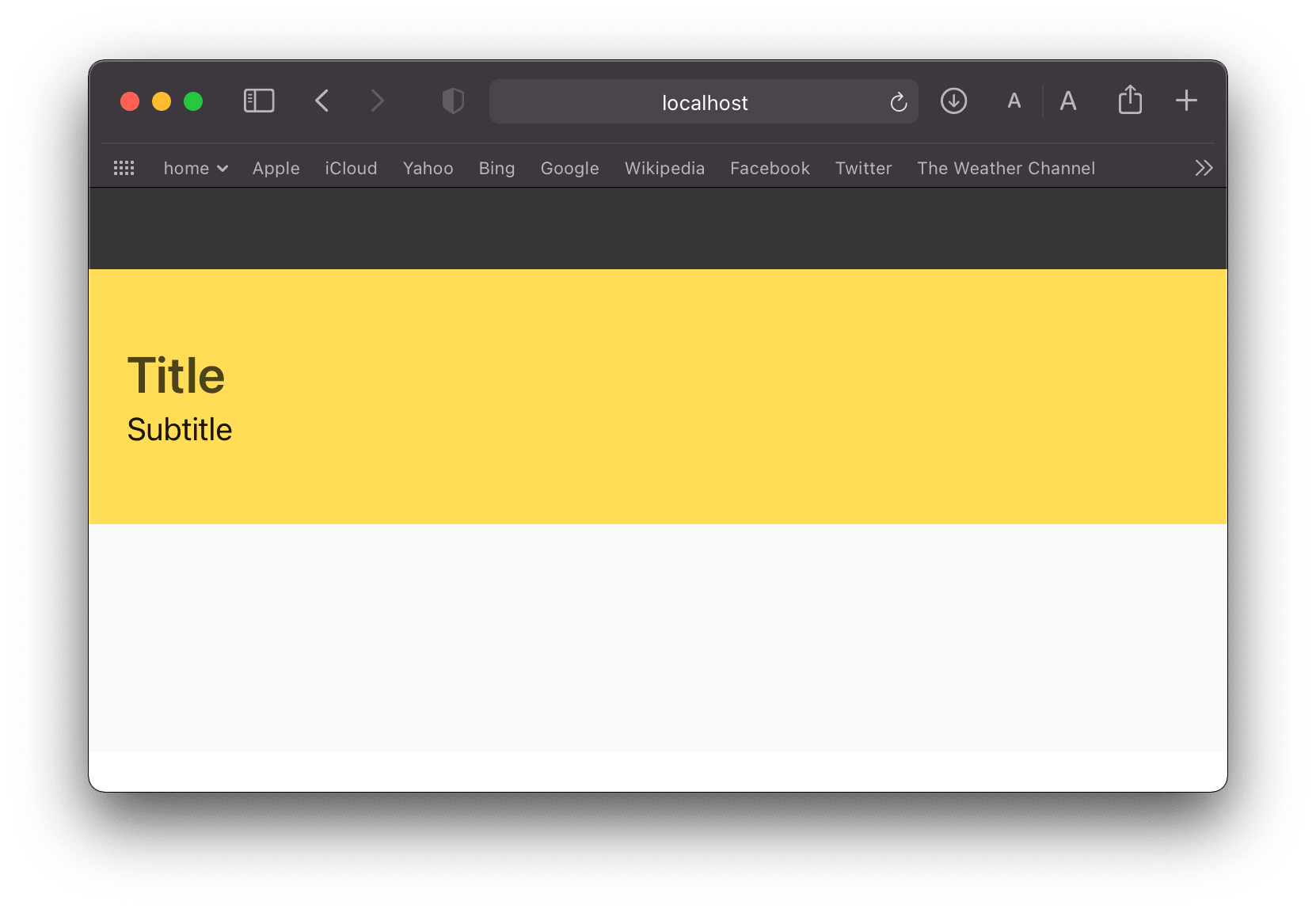Screen dimensions: 1316x909
Task: Open the Facebook bookmark
Action: coord(770,168)
